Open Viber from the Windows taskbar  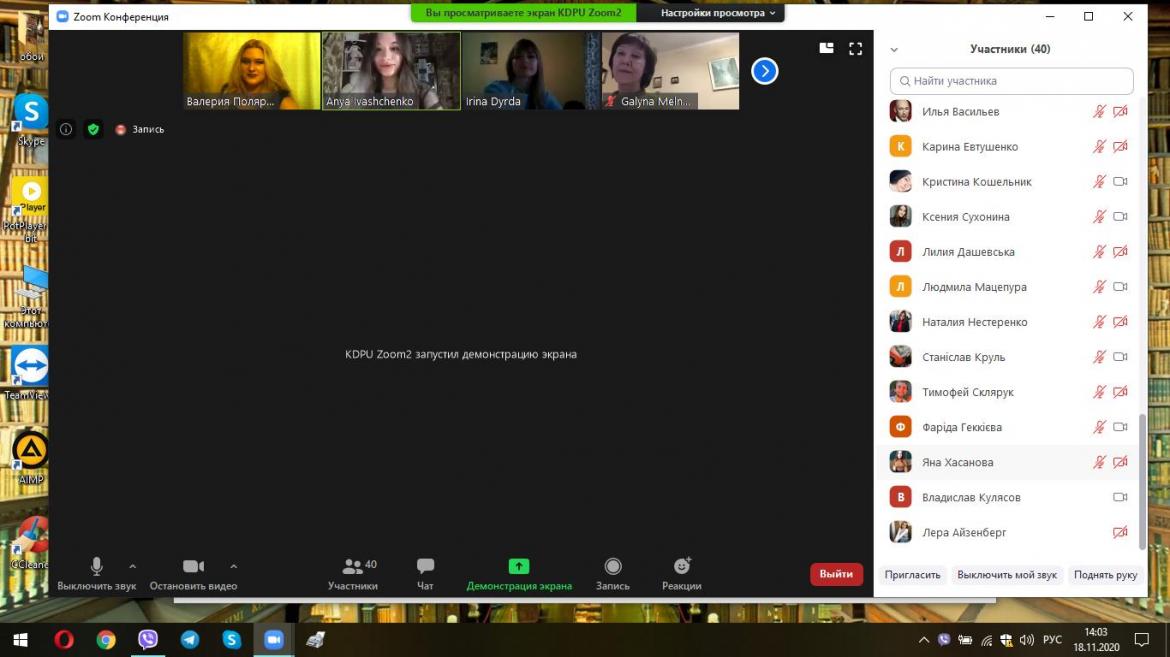tap(148, 640)
